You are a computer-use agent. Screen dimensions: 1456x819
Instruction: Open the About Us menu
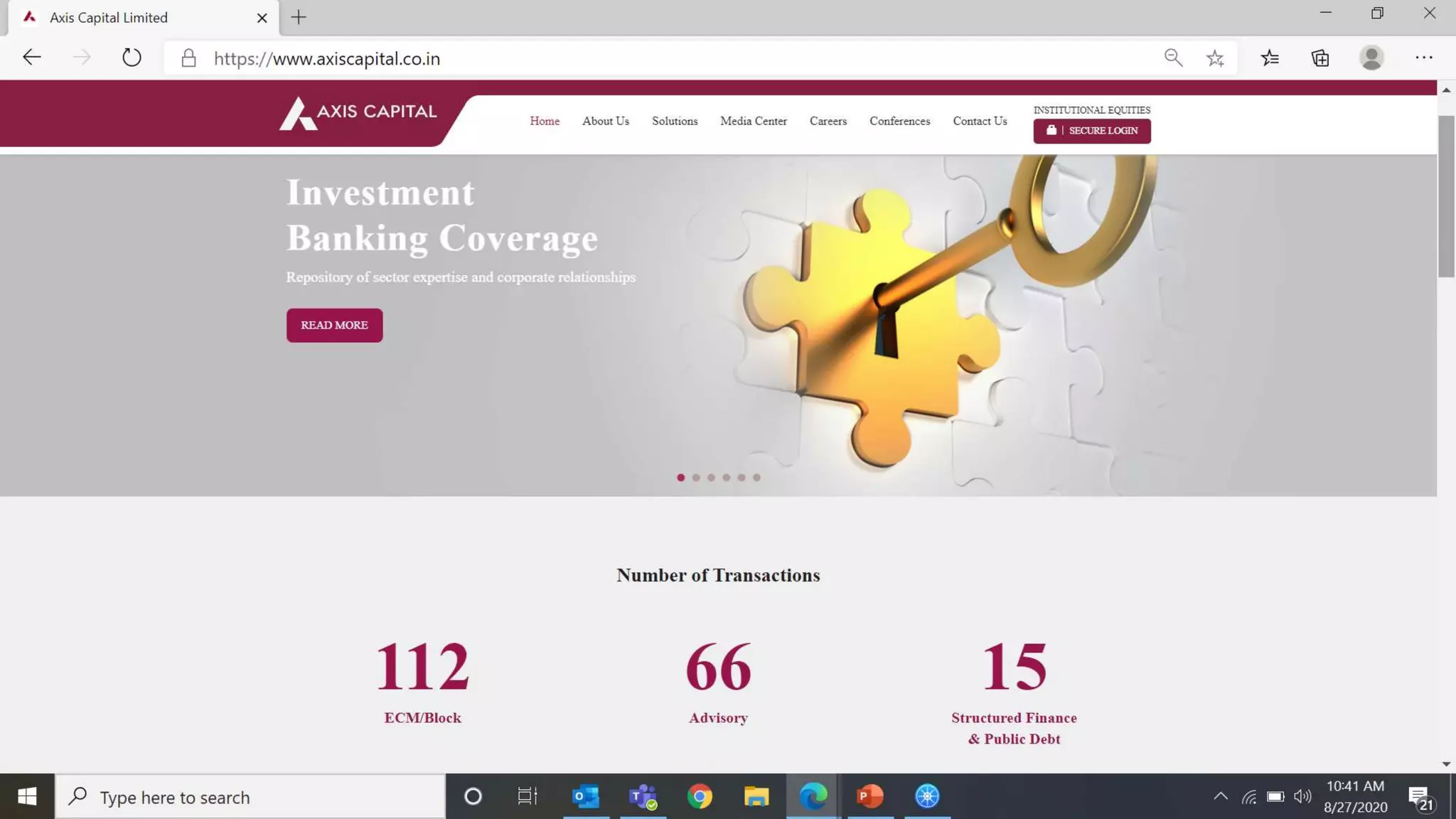[x=606, y=121]
